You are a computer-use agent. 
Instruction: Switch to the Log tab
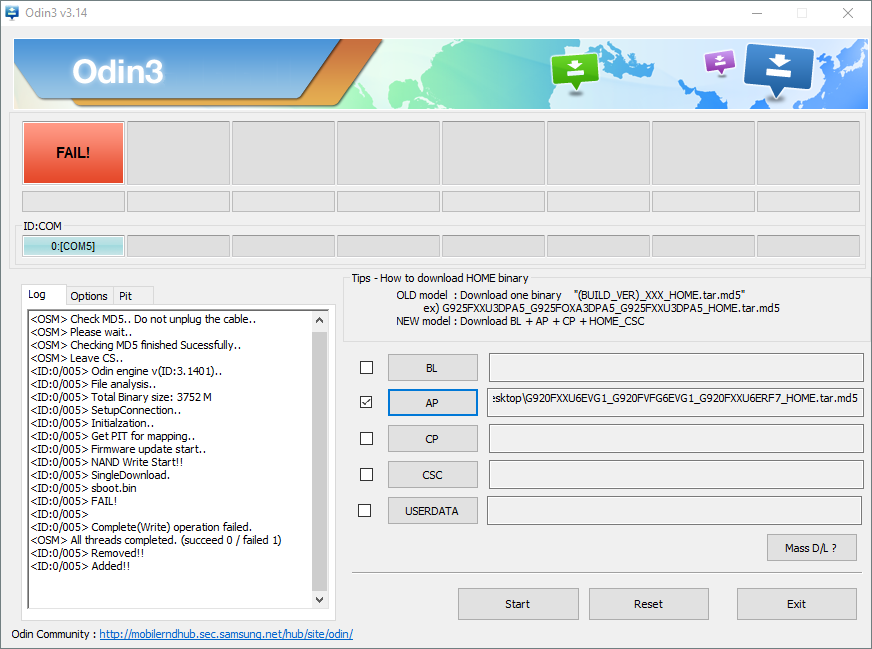tap(44, 294)
